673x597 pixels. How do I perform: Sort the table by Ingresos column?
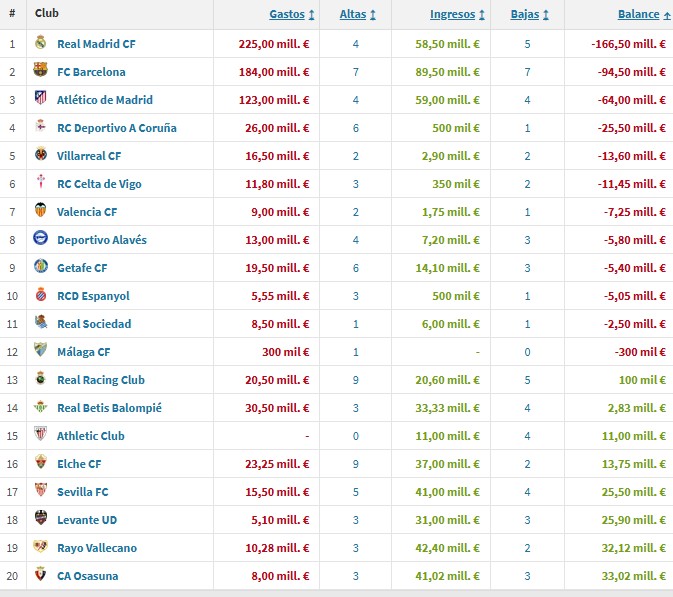tap(457, 14)
